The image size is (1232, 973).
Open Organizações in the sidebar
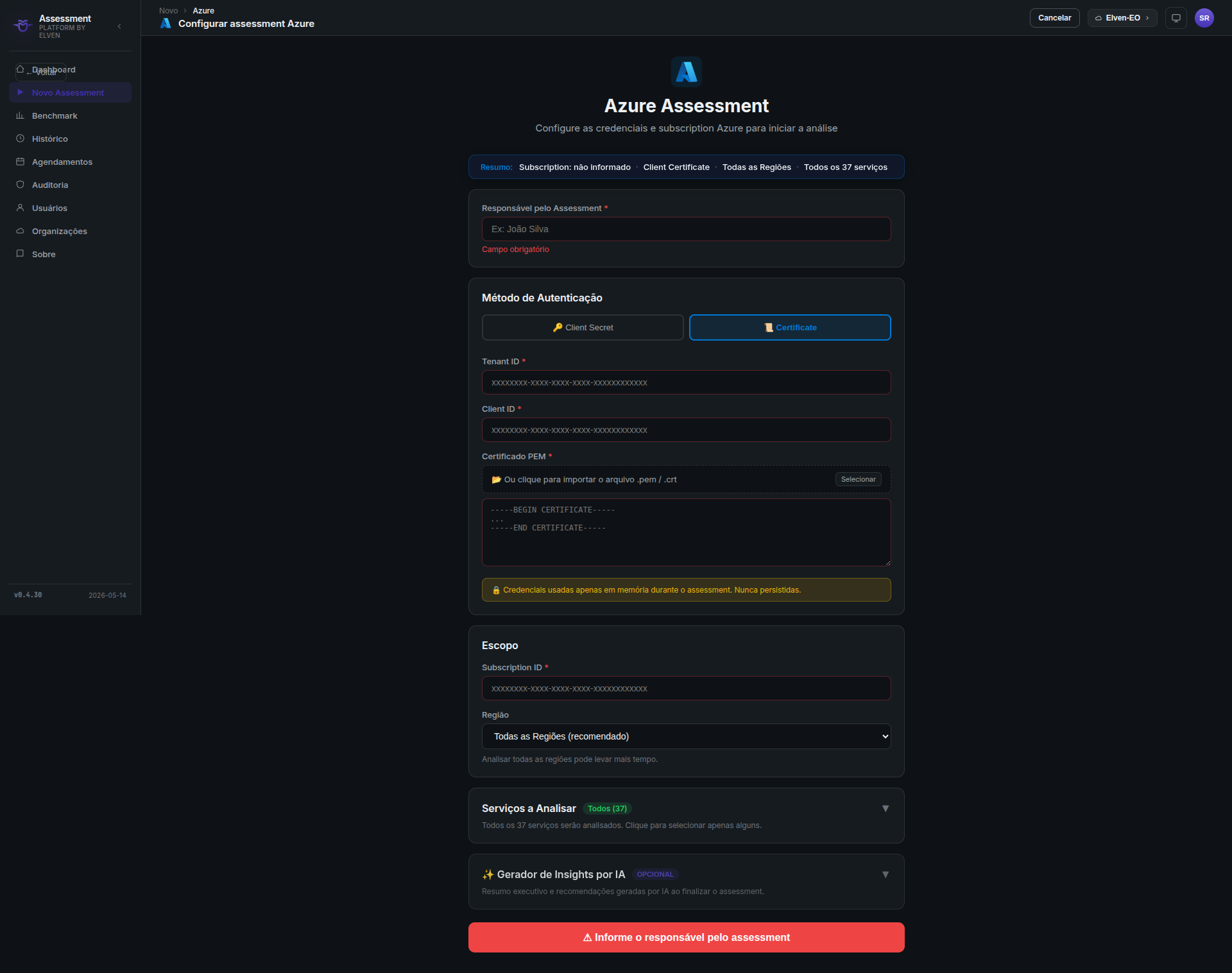click(70, 231)
